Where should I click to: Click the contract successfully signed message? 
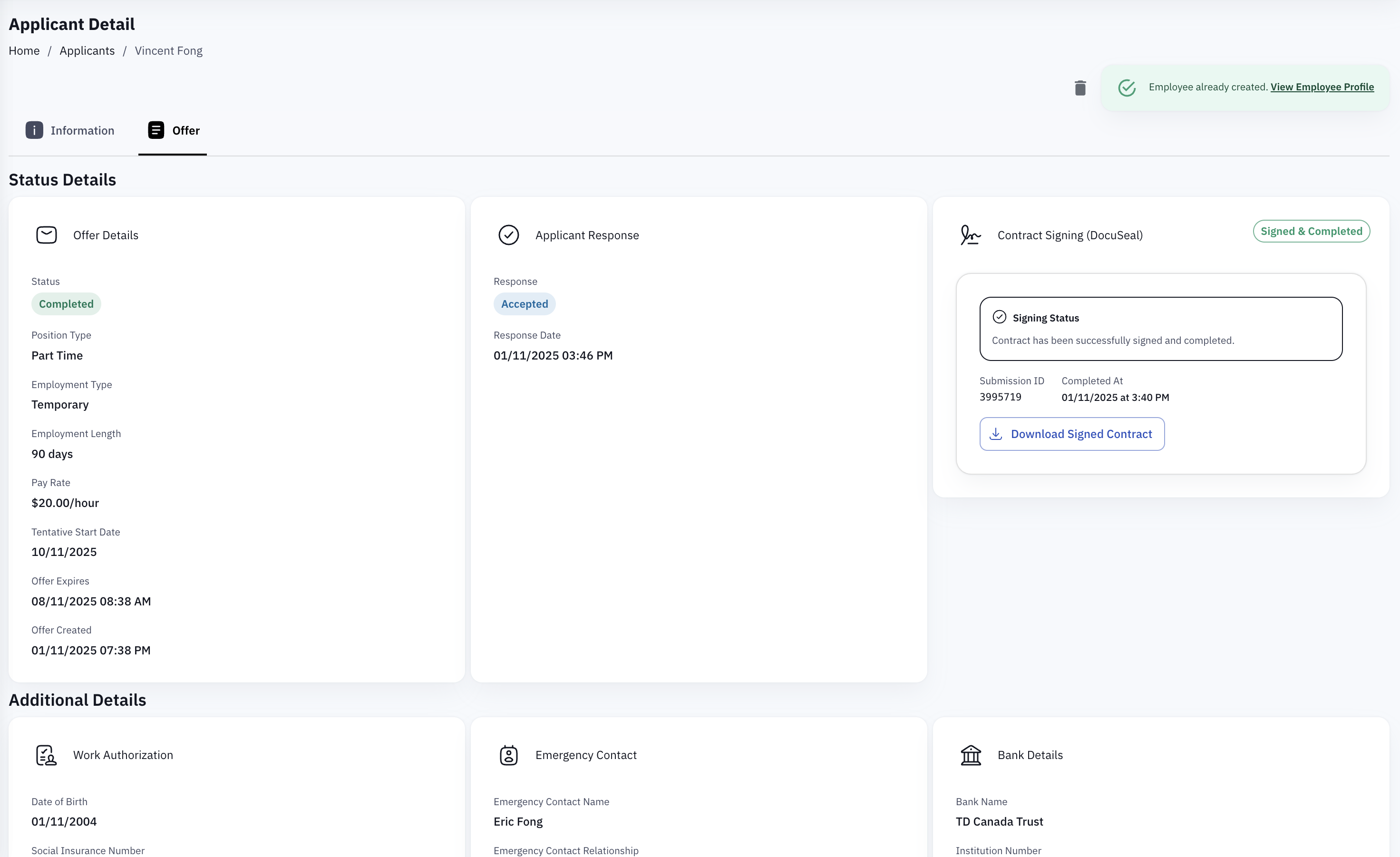1112,341
